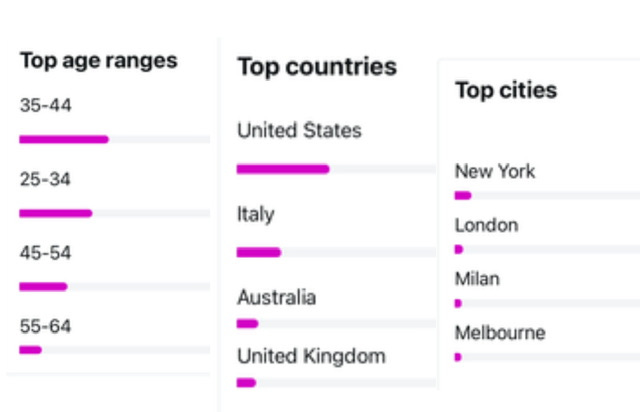Viewport: 640px width, 412px height.
Task: Click the Milan city bar
Action: (547, 303)
